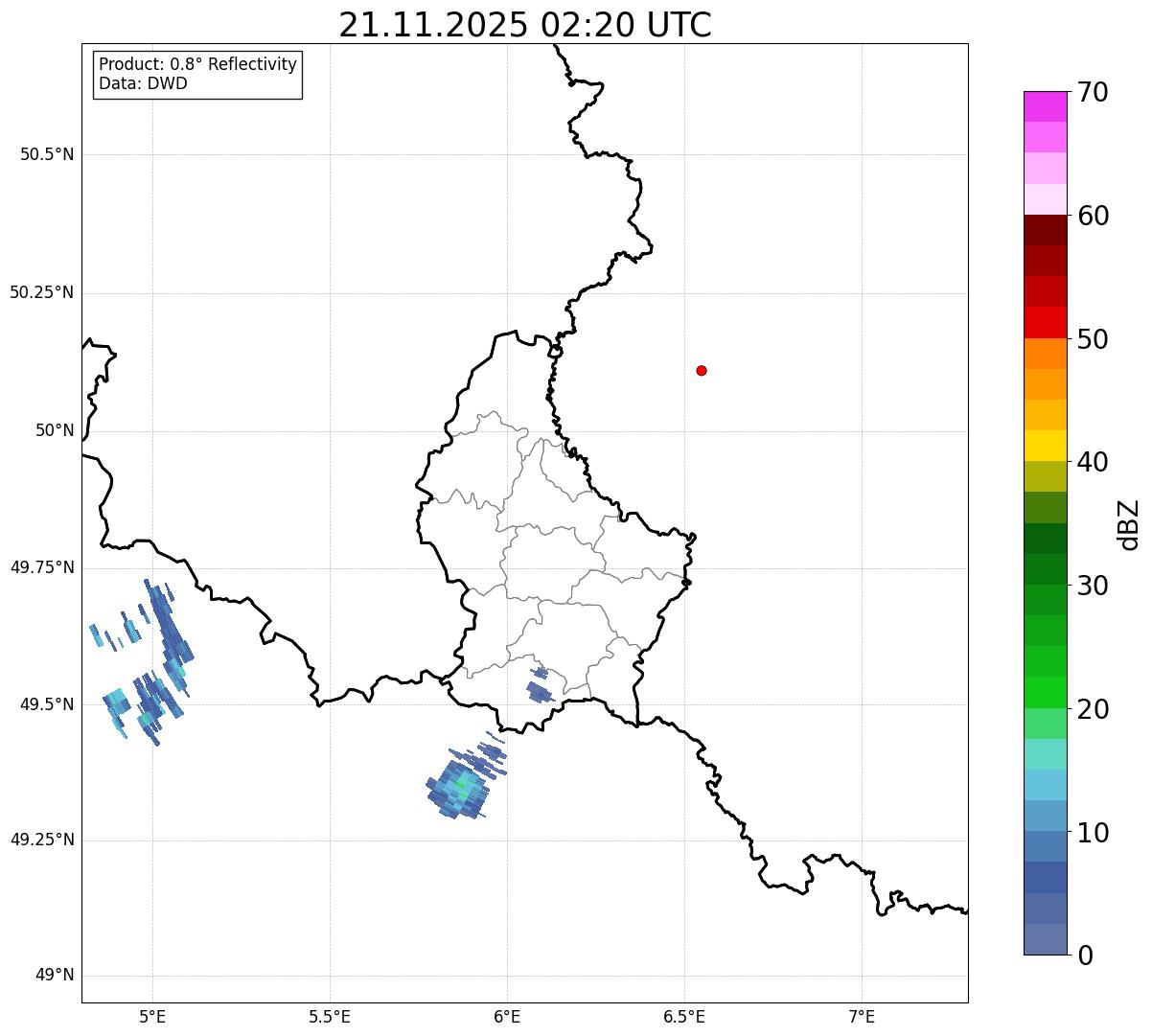Image resolution: width=1152 pixels, height=1036 pixels.
Task: Pick the slate blue swatch at the colorbar bottom
Action: [1045, 939]
